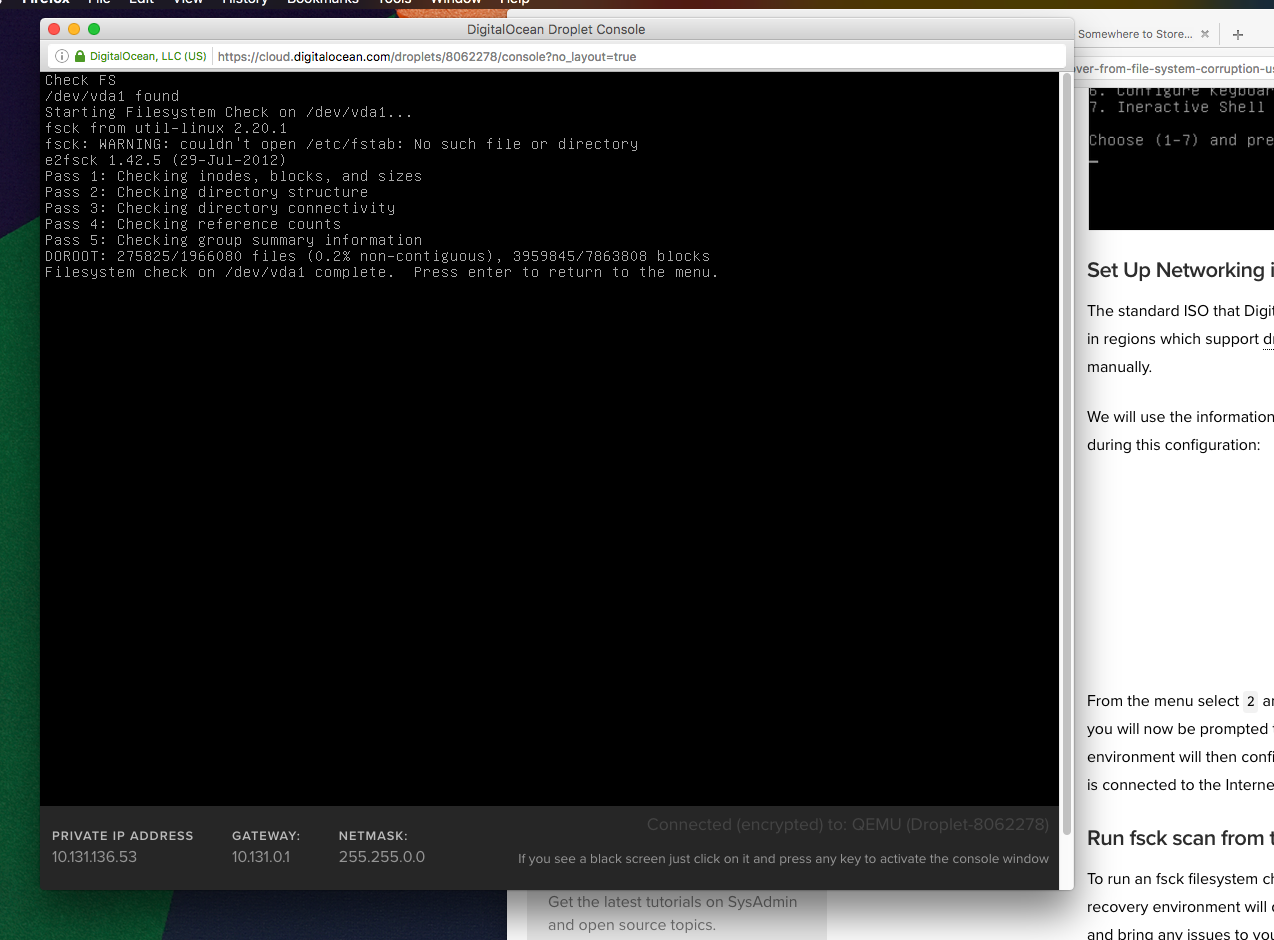1274x940 pixels.
Task: Click 'Set Up Networking' heading in background page
Action: [x=1180, y=270]
